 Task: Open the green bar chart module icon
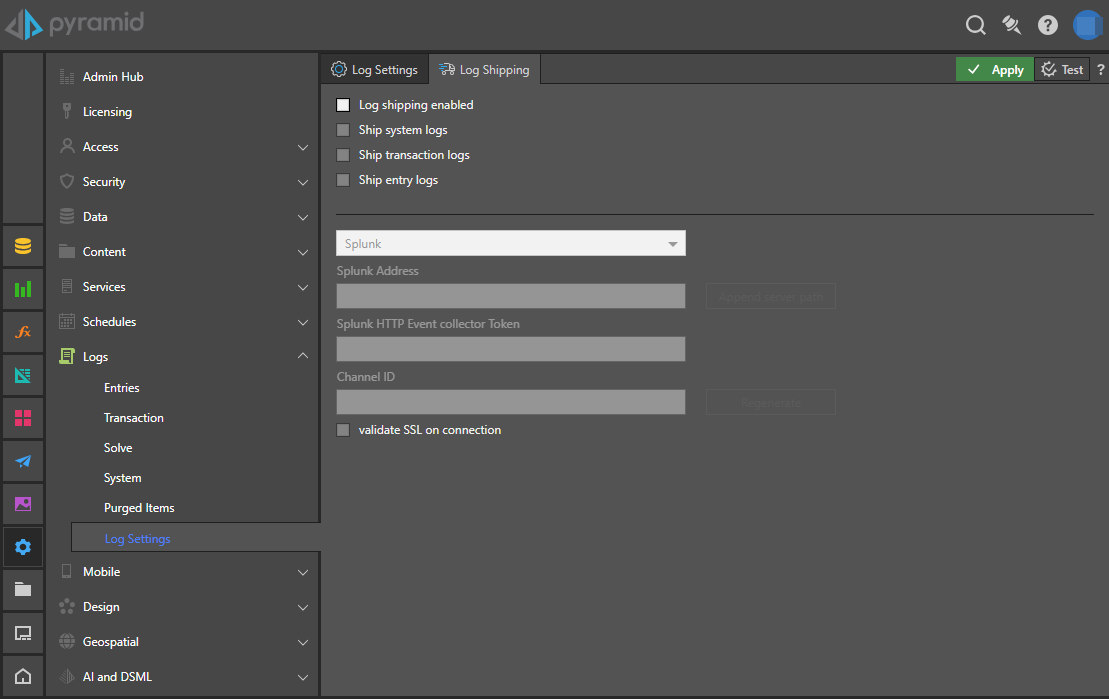(x=23, y=290)
